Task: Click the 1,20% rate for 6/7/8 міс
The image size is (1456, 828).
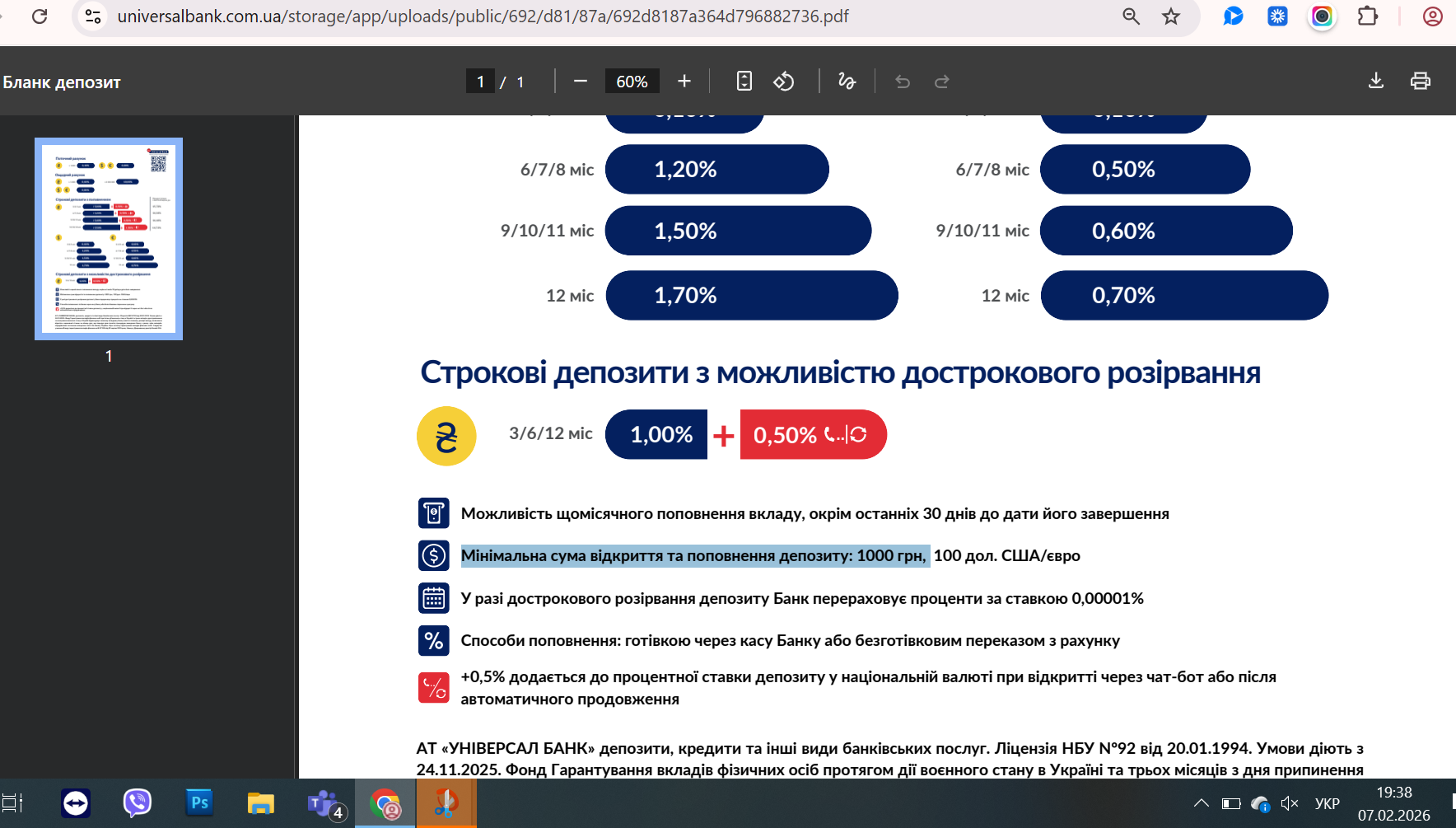Action: pyautogui.click(x=717, y=170)
